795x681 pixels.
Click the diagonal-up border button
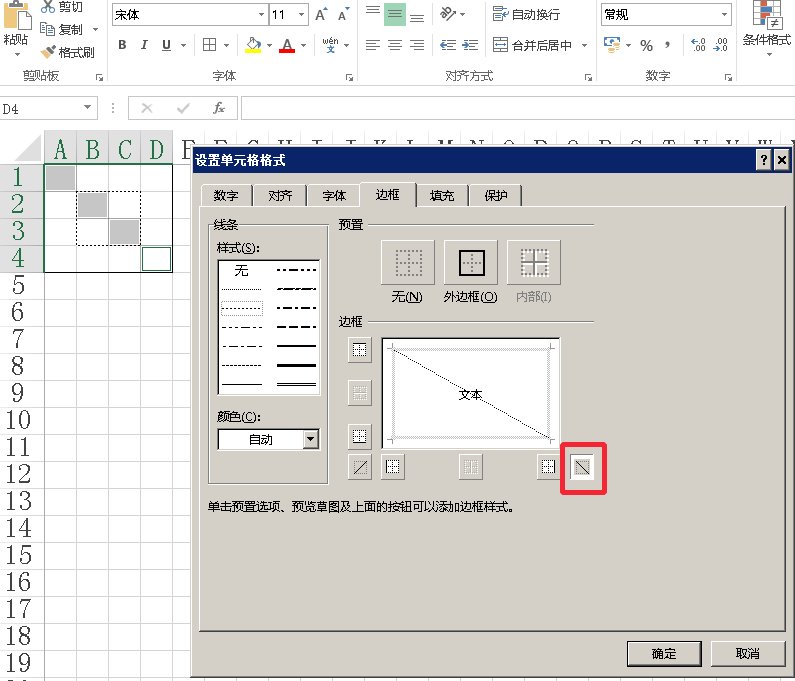[x=359, y=466]
